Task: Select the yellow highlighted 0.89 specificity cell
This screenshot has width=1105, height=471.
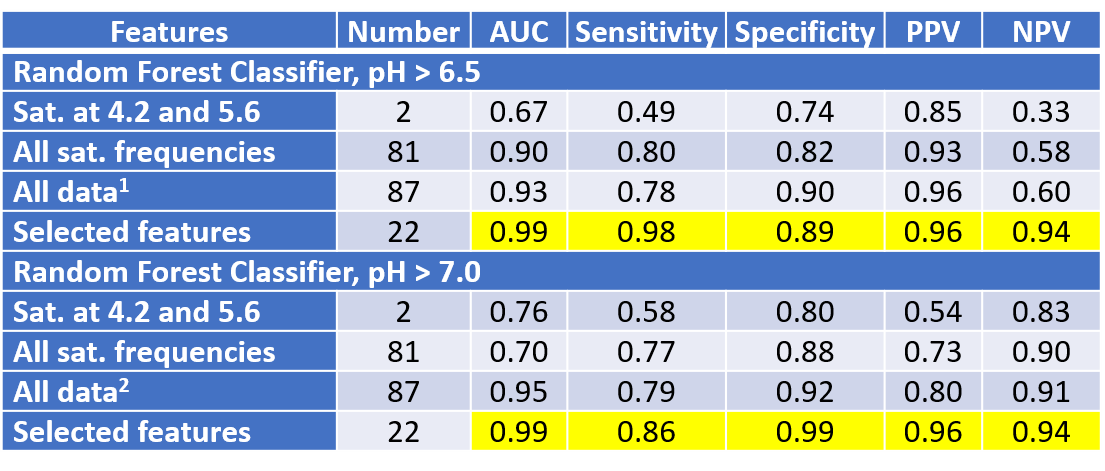Action: [804, 232]
